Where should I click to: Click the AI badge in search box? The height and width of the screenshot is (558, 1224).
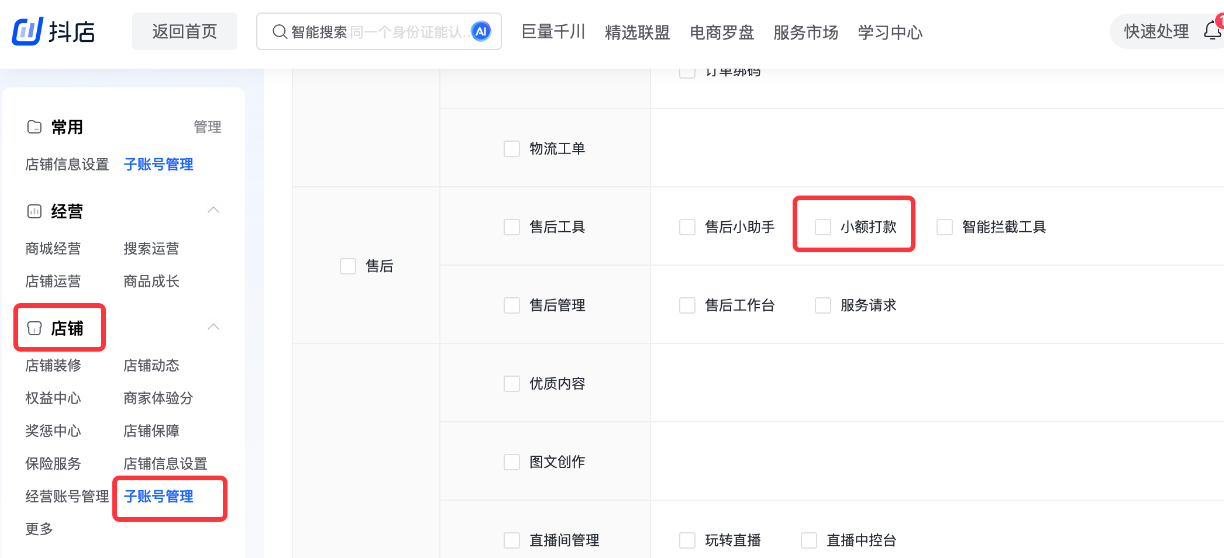coord(482,32)
